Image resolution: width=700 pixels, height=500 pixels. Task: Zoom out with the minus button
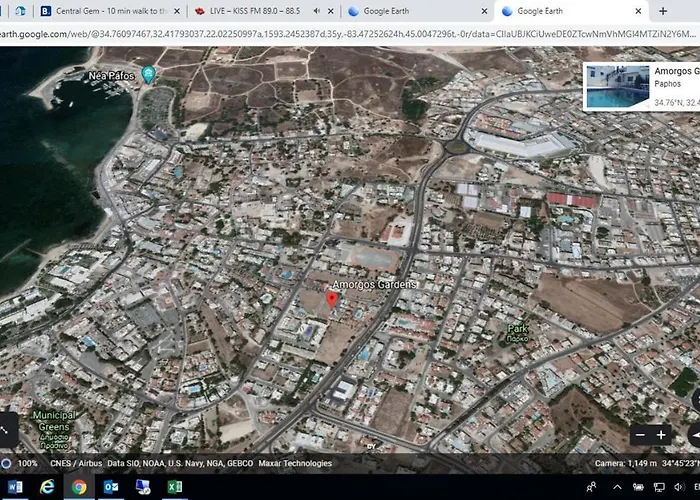[640, 435]
